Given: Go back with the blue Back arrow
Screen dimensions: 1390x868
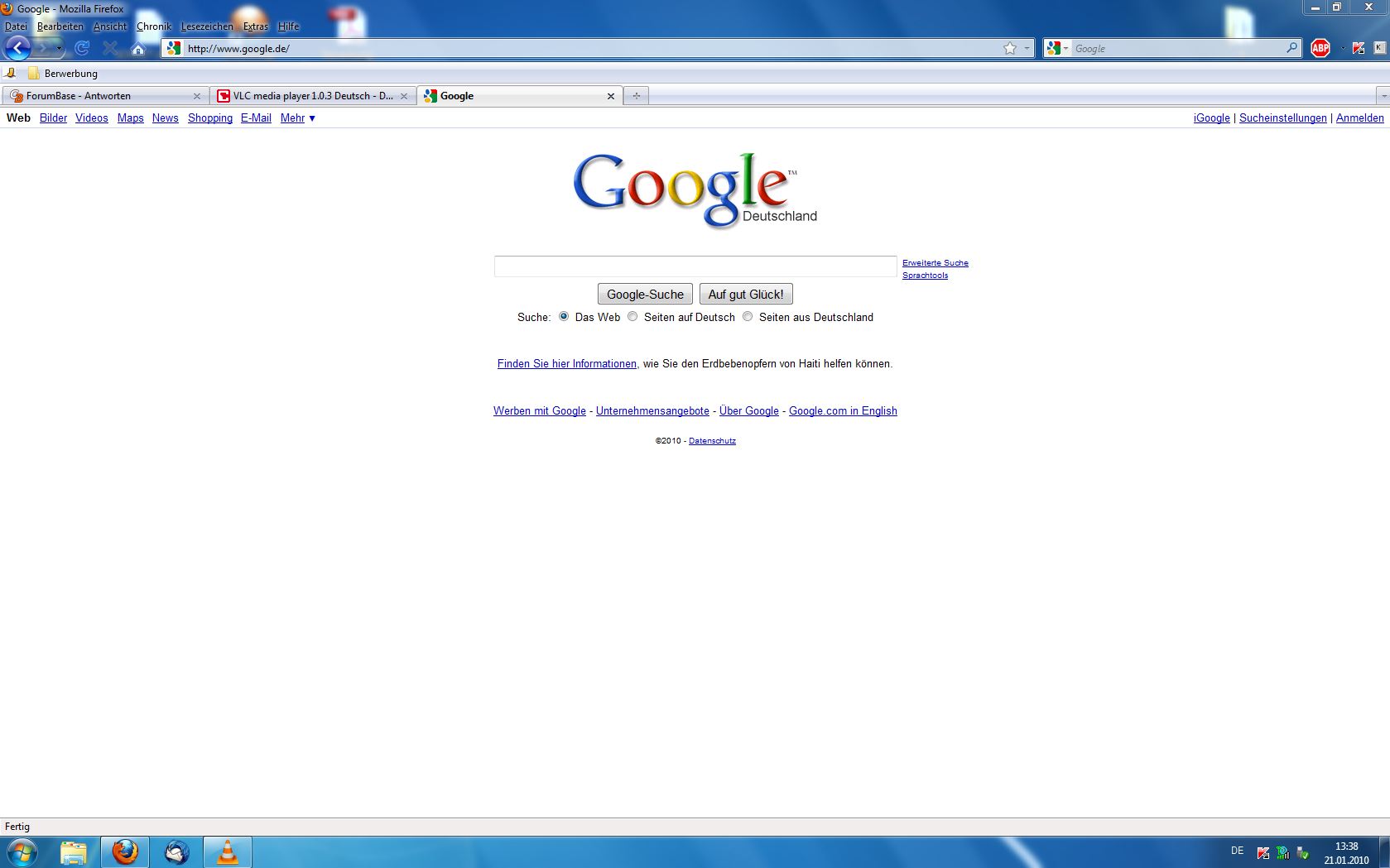Looking at the screenshot, I should [17, 48].
